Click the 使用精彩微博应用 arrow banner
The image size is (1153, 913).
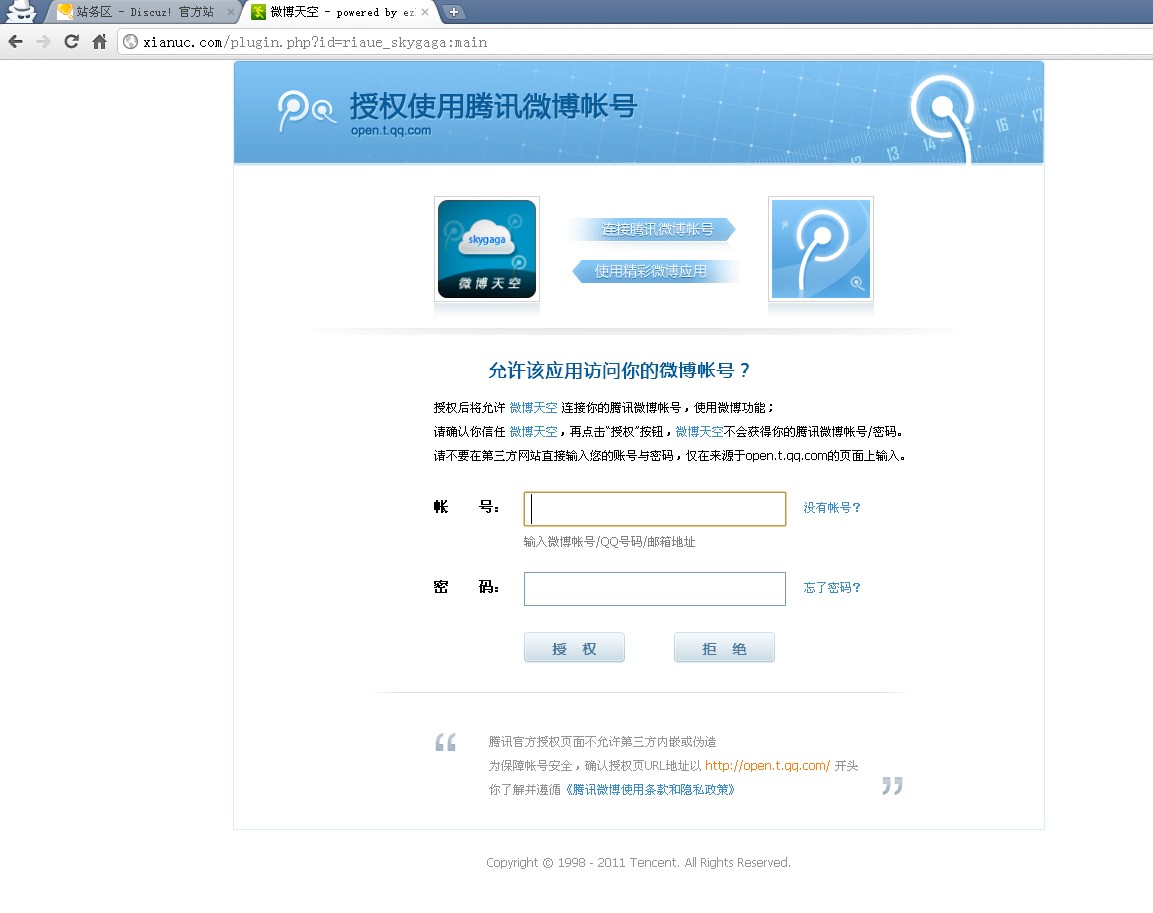(x=652, y=271)
